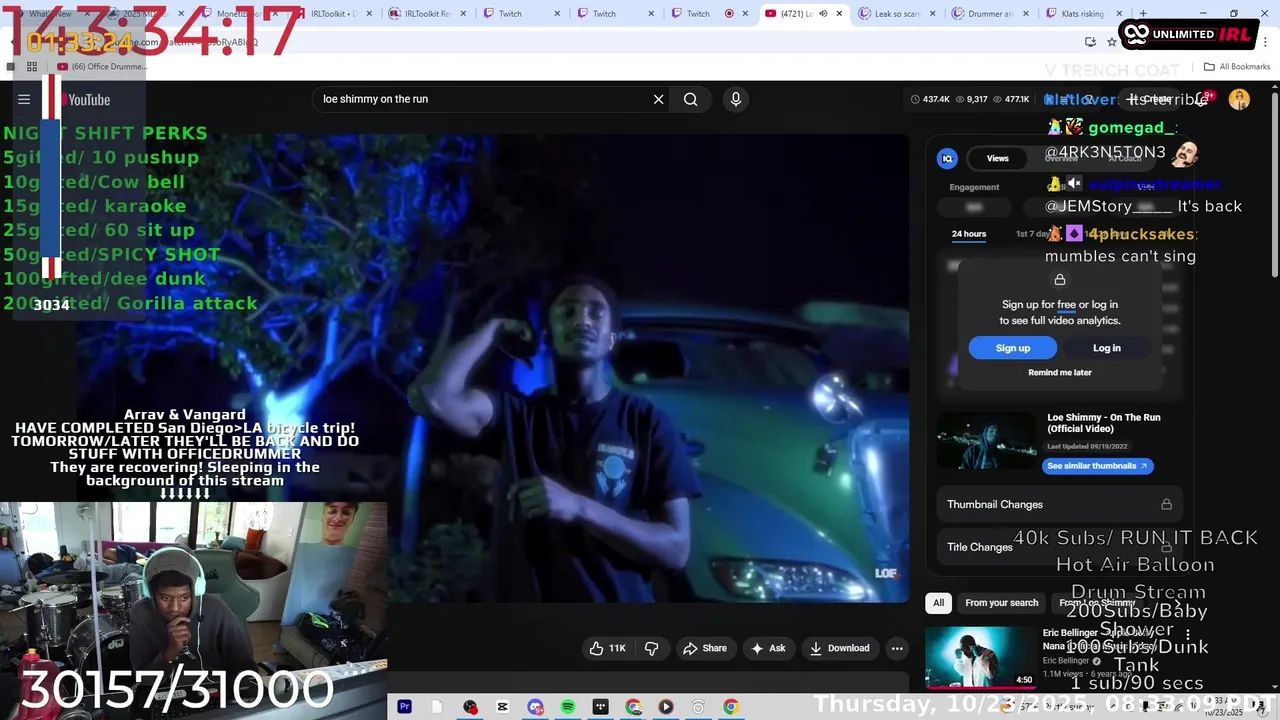Screen dimensions: 1280x720
Task: Choose Remind me later
Action: coord(1060,372)
